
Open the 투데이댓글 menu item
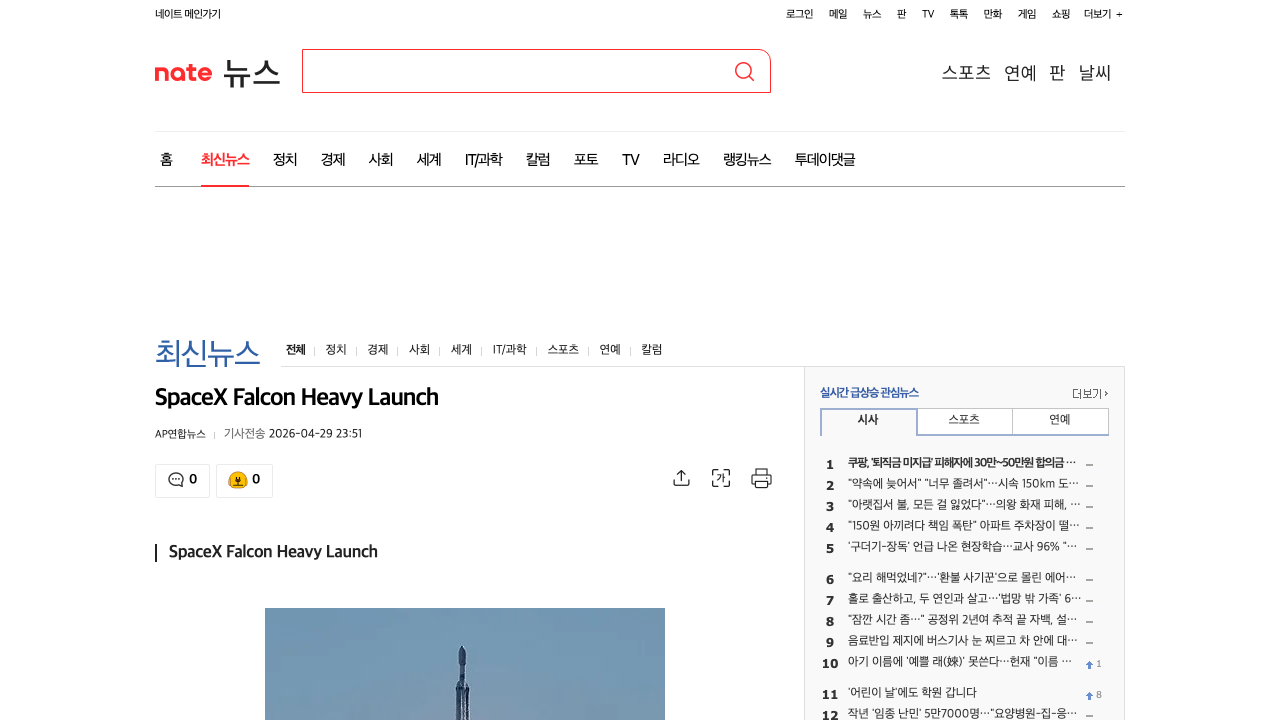tap(825, 159)
